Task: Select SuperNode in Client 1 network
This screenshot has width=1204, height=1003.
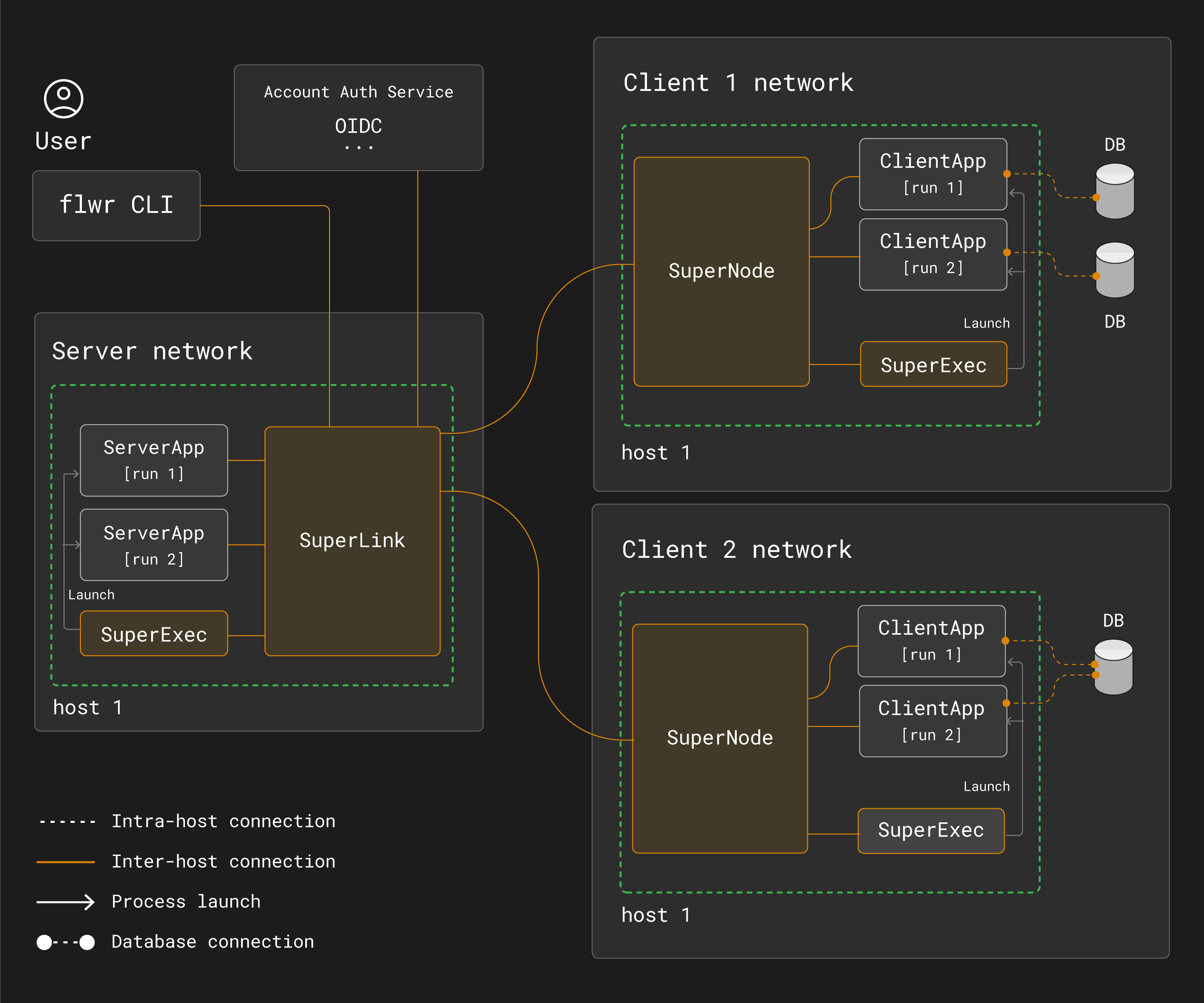Action: click(x=721, y=271)
